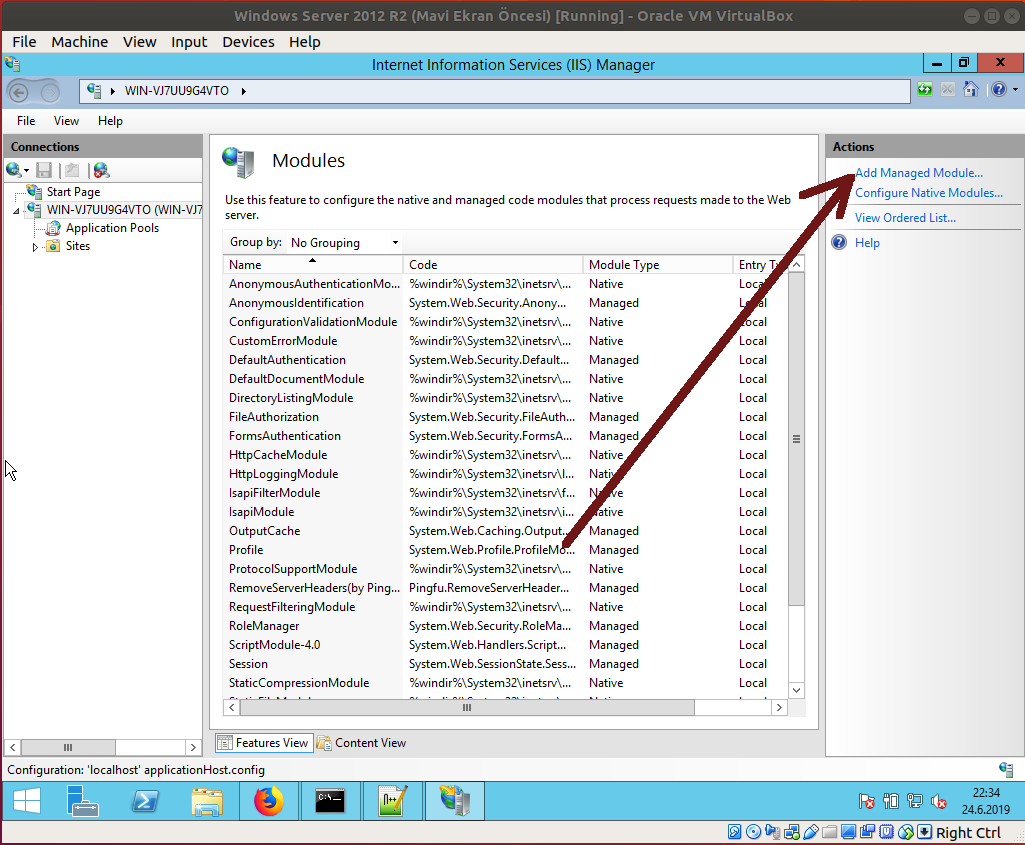Open VirtualBox Machine menu
The width and height of the screenshot is (1025, 845).
(x=80, y=42)
